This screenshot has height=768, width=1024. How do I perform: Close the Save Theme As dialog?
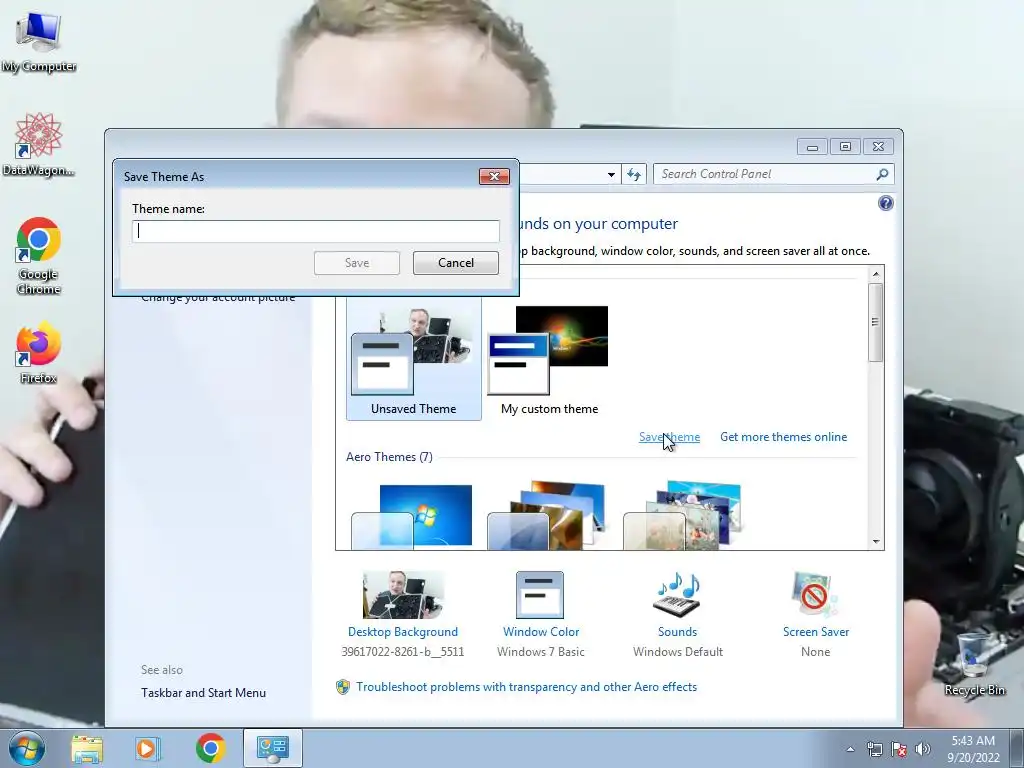click(x=494, y=176)
